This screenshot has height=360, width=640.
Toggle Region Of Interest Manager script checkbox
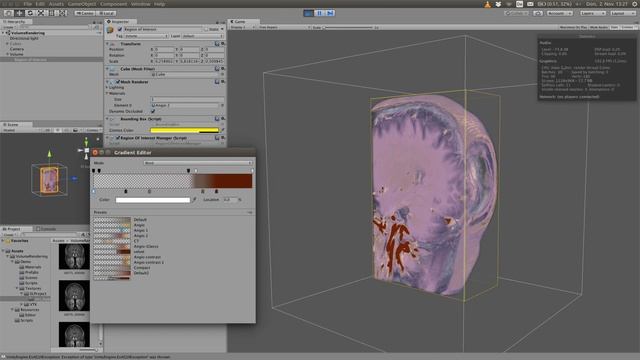pos(118,138)
